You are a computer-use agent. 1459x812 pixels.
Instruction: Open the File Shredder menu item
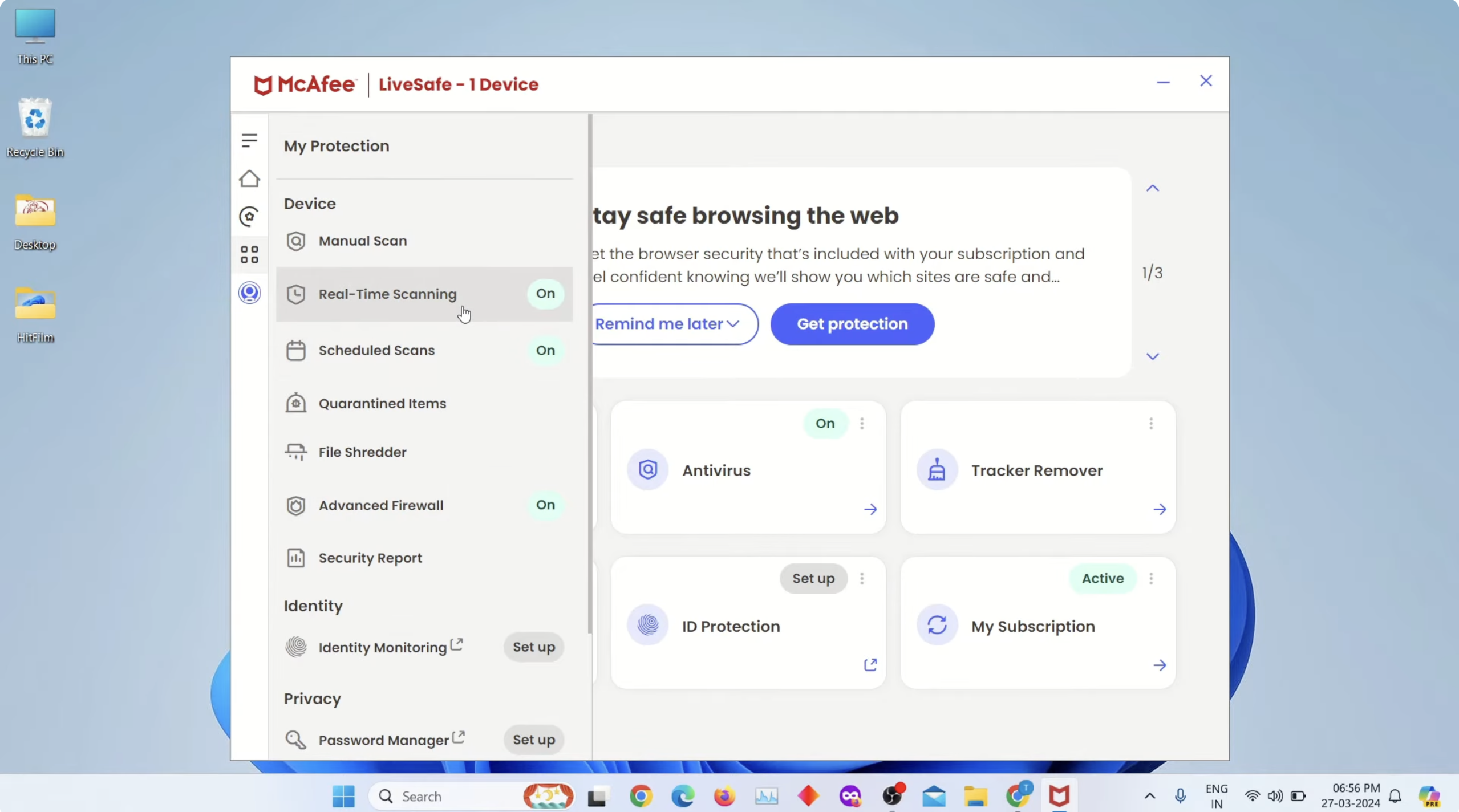363,452
